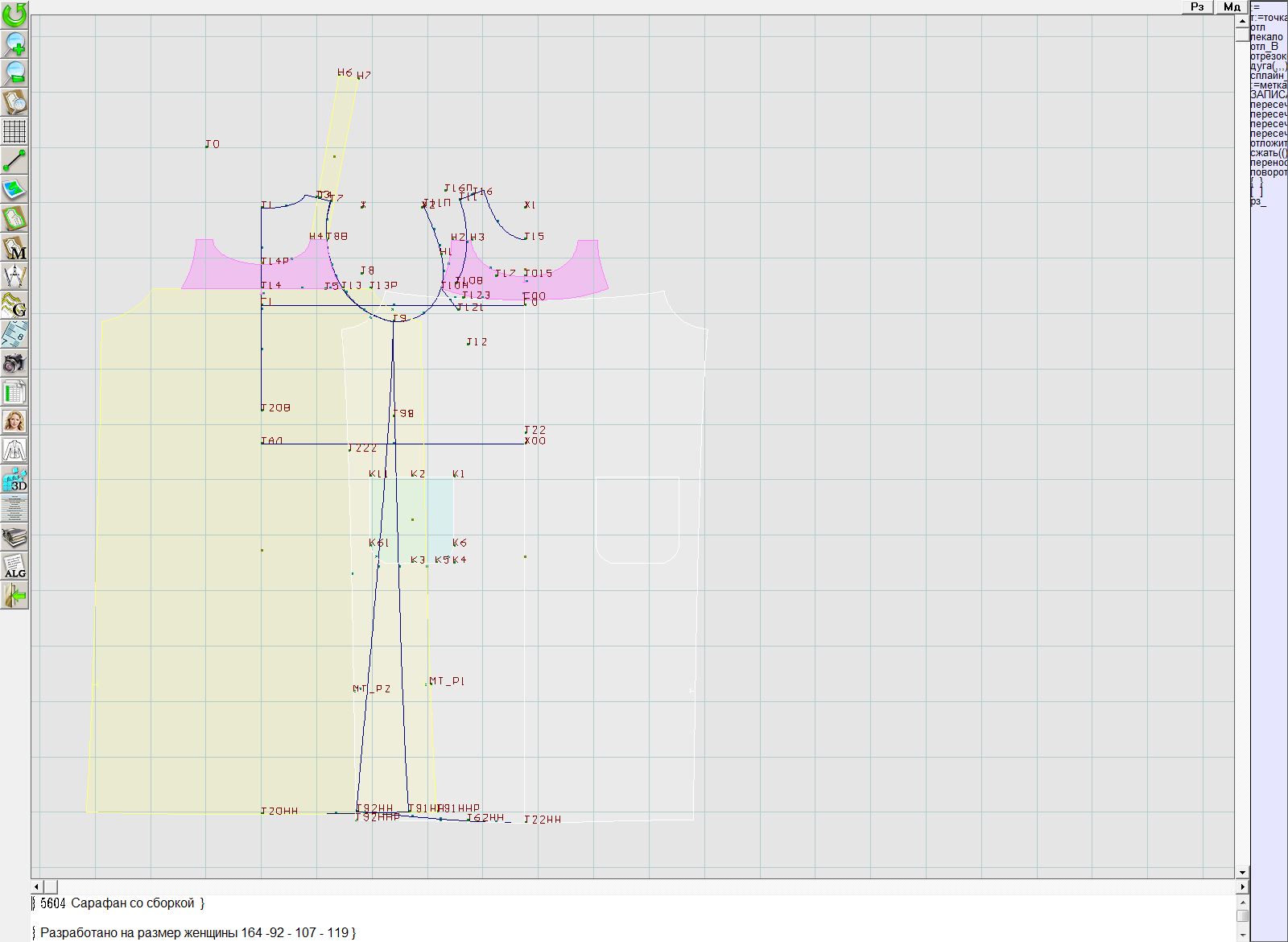Open the 3D view tool
Screen dimensions: 1288x942
(14, 480)
